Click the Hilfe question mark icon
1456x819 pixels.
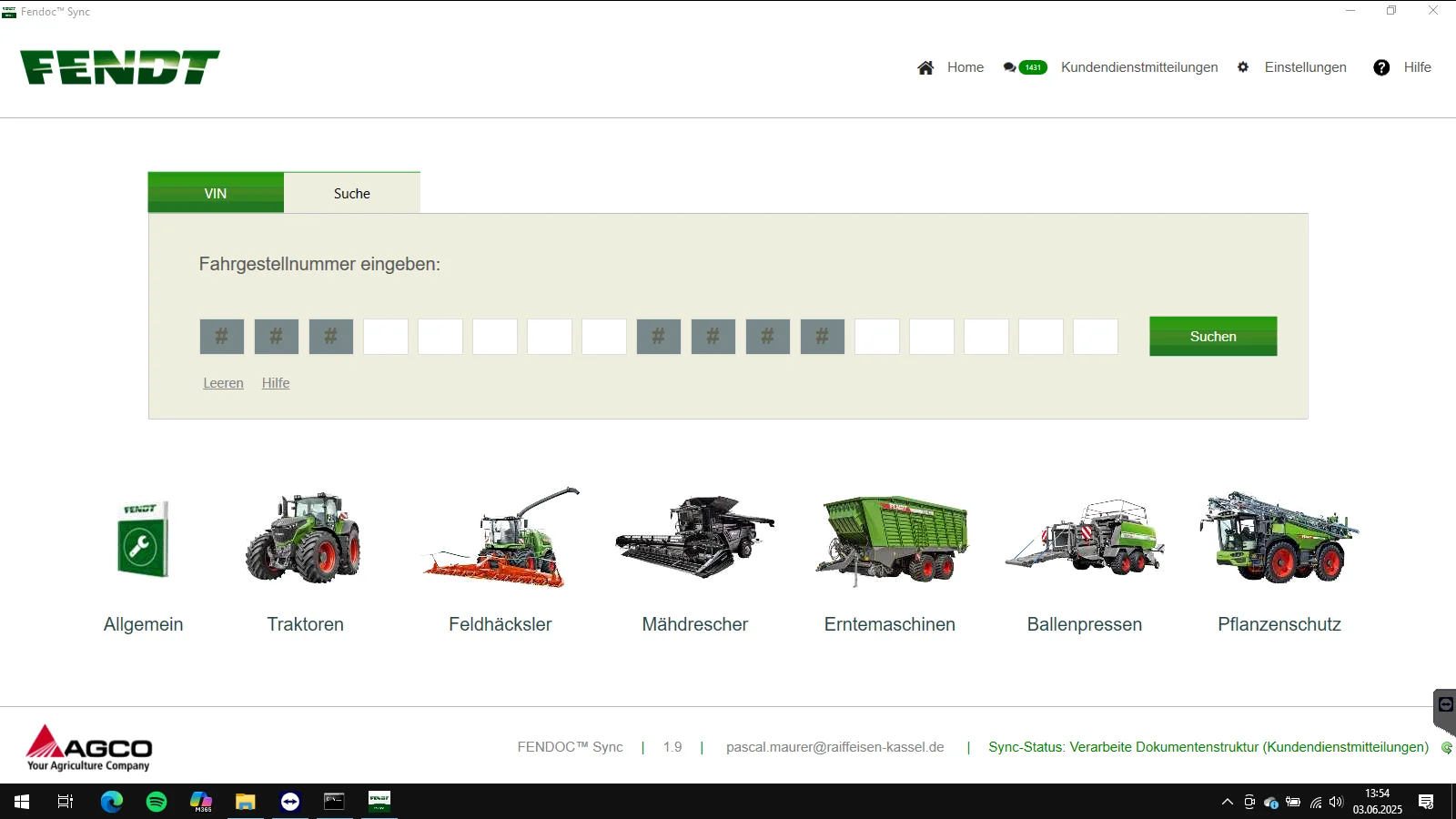pos(1381,66)
